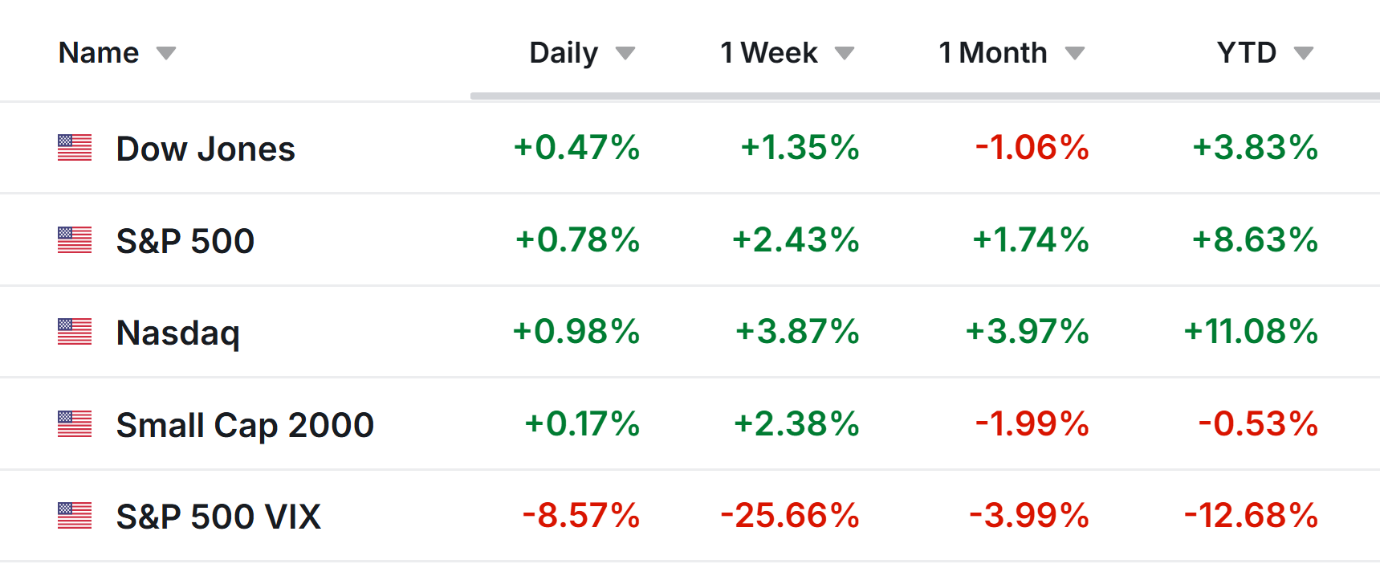
Task: Click the sort arrow next to Name
Action: [166, 53]
